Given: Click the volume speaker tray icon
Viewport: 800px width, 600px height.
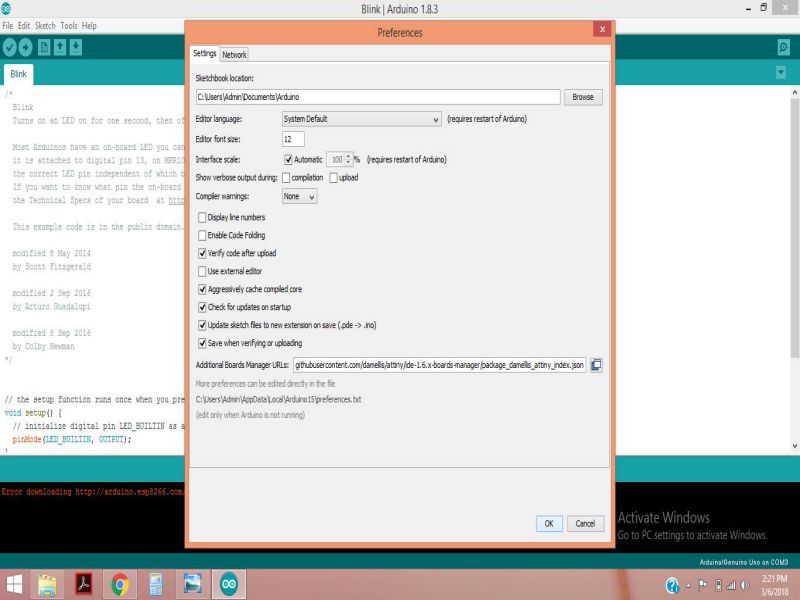Looking at the screenshot, I should pyautogui.click(x=745, y=585).
